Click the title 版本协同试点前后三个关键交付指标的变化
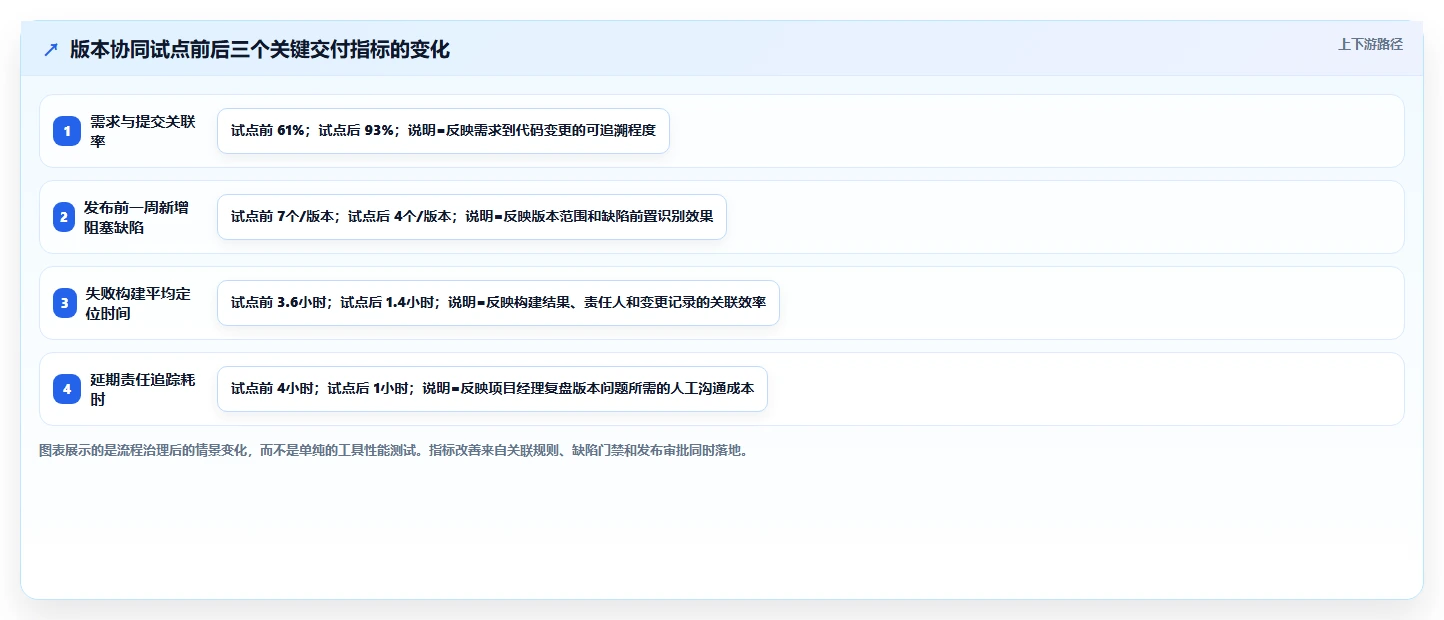The width and height of the screenshot is (1444, 620). 260,50
